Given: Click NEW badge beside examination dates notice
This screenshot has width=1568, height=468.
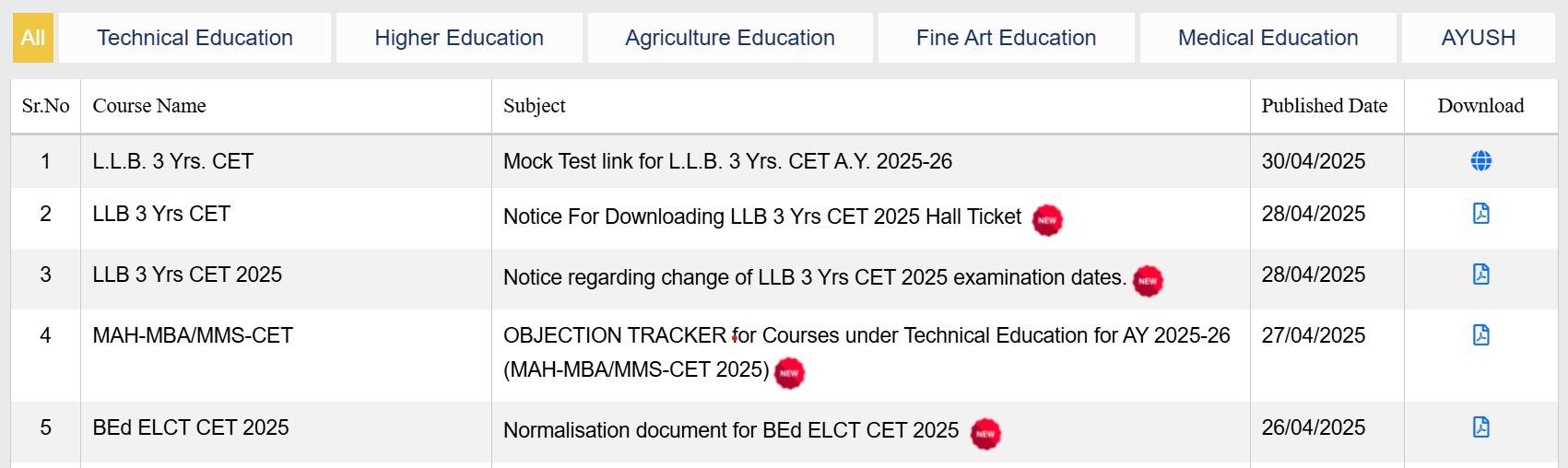Looking at the screenshot, I should (x=1148, y=281).
